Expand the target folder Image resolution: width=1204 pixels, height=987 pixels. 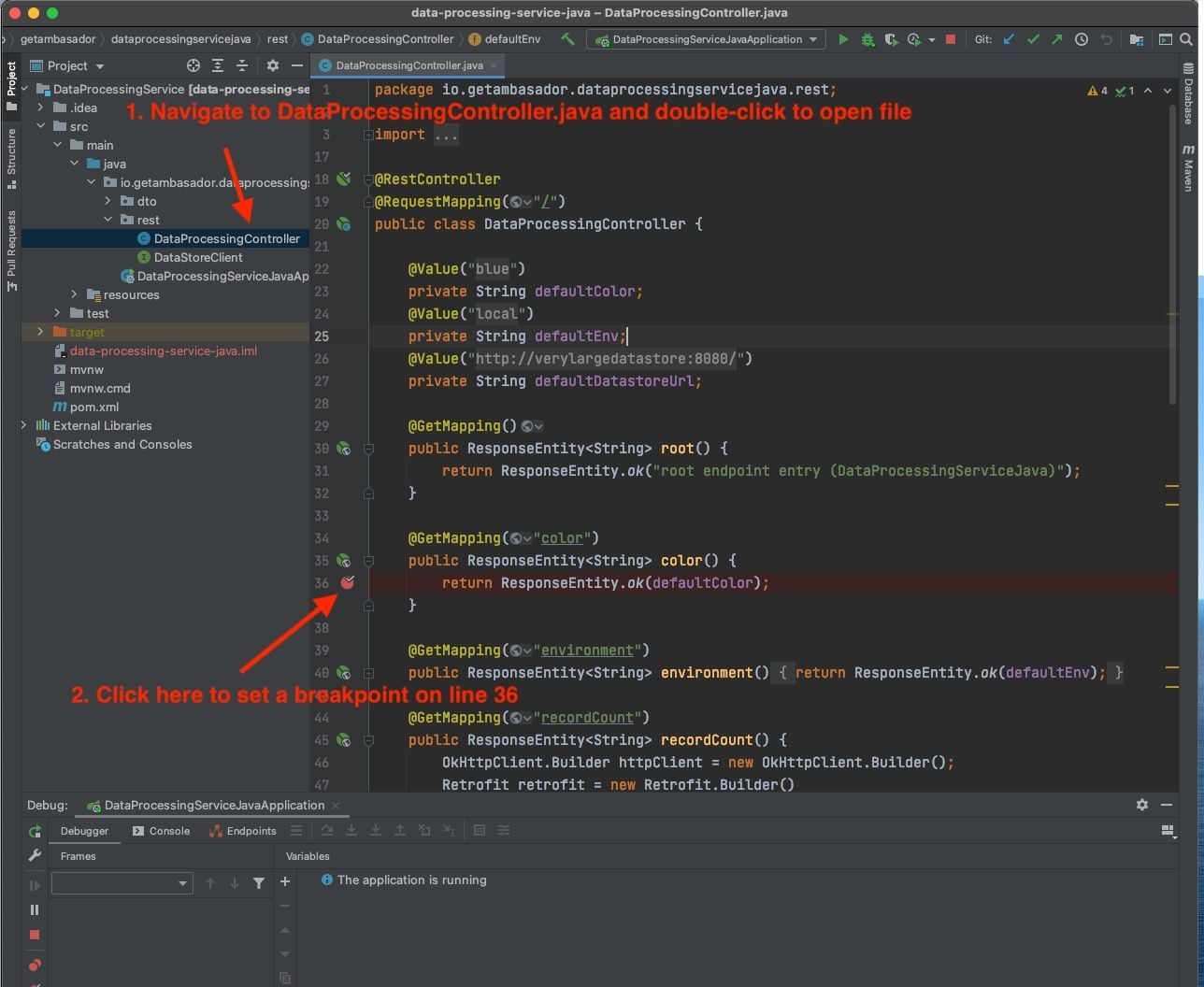point(40,332)
